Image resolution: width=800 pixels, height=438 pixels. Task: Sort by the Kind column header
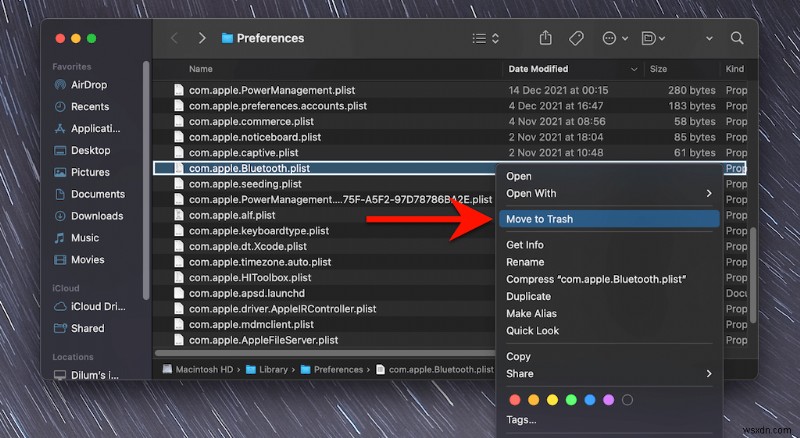click(735, 69)
